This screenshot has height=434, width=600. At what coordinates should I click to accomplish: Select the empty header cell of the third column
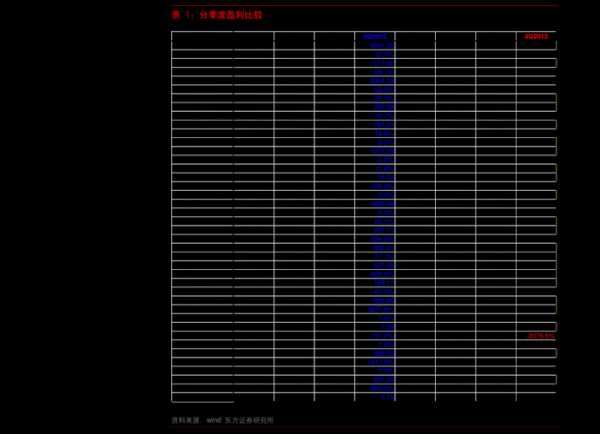[294, 36]
